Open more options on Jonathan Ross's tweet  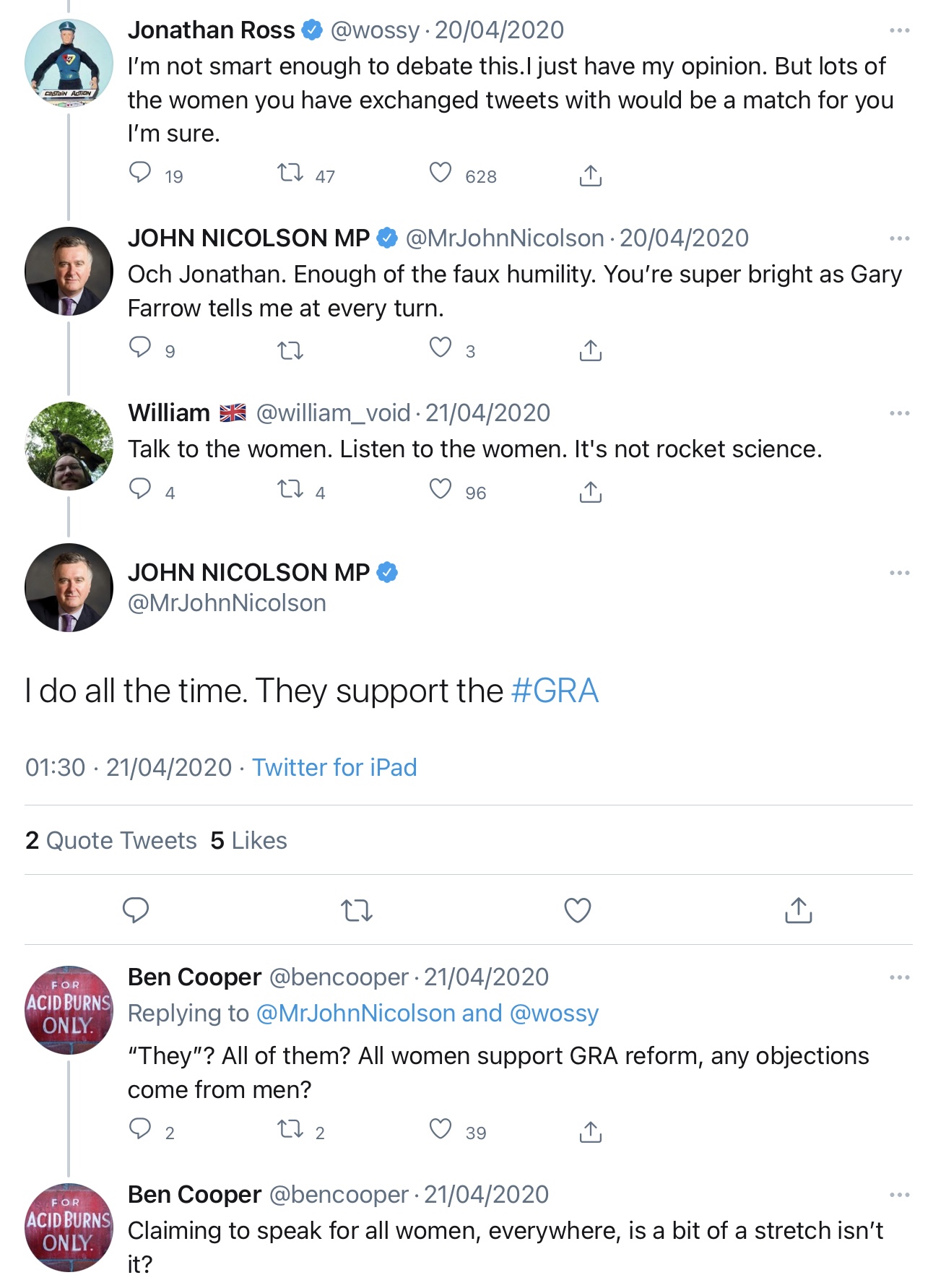(x=899, y=30)
